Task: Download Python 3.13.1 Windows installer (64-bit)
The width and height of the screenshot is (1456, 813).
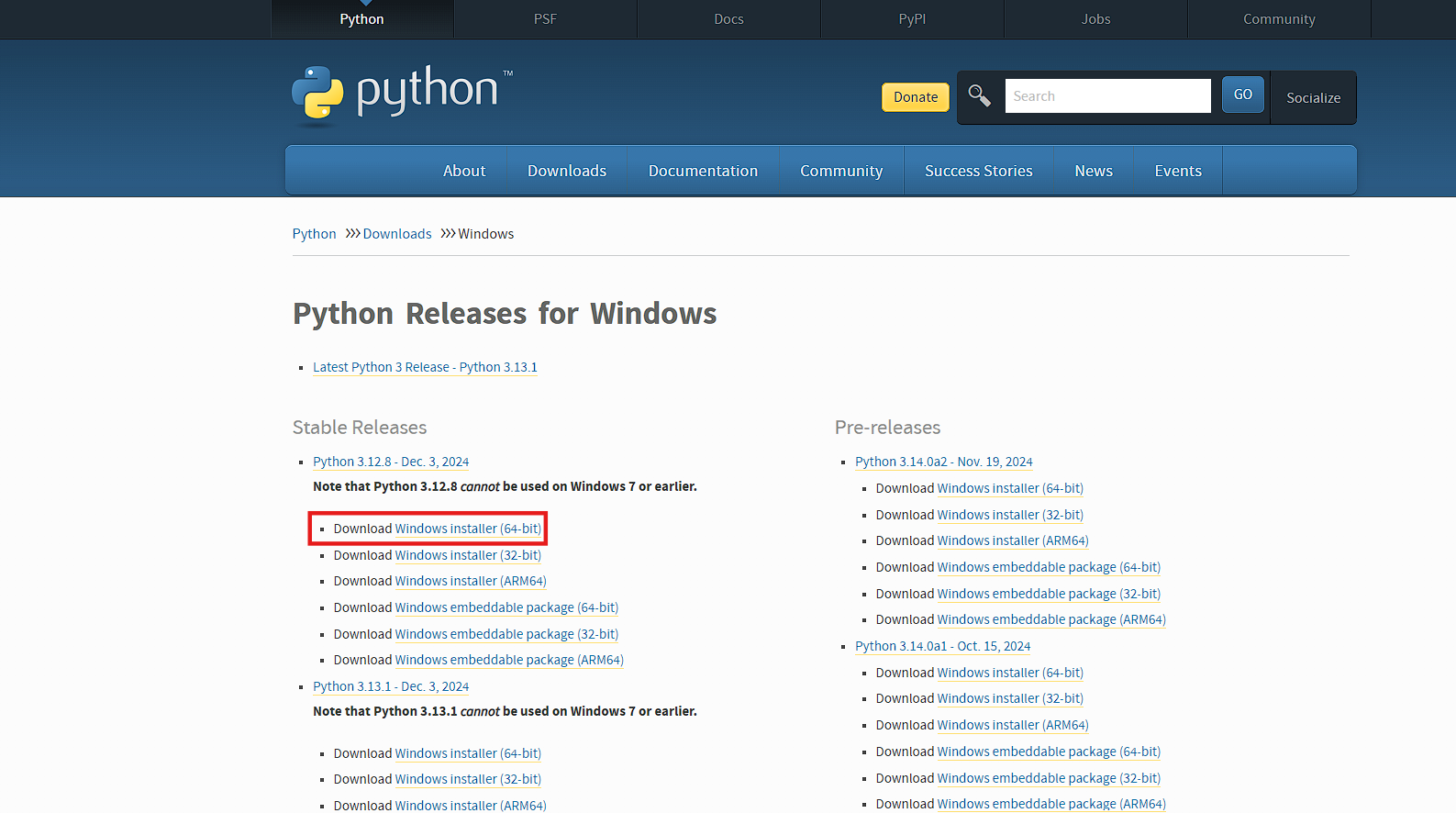Action: point(468,753)
